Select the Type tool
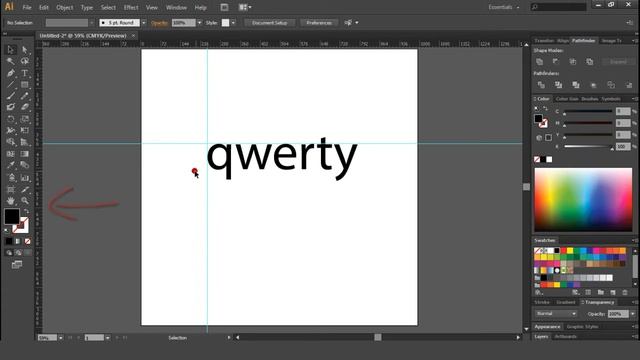The image size is (640, 360). coord(24,73)
